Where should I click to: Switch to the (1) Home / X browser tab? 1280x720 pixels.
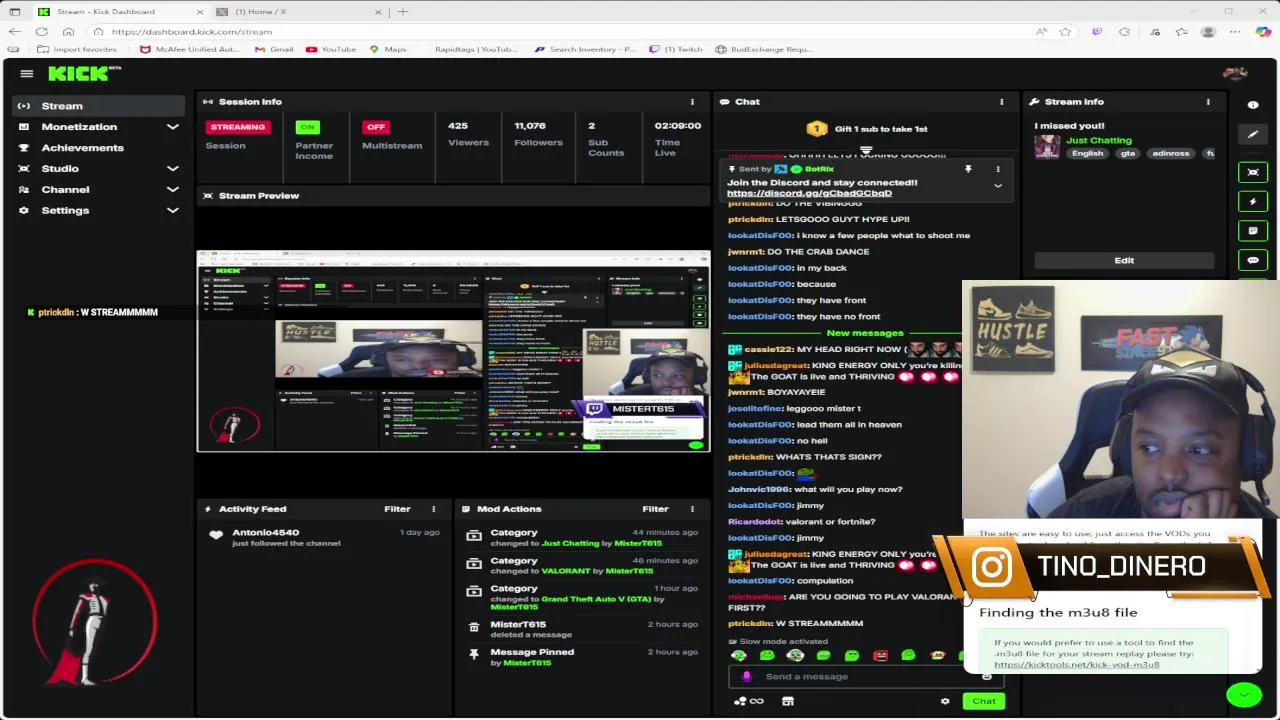(300, 12)
